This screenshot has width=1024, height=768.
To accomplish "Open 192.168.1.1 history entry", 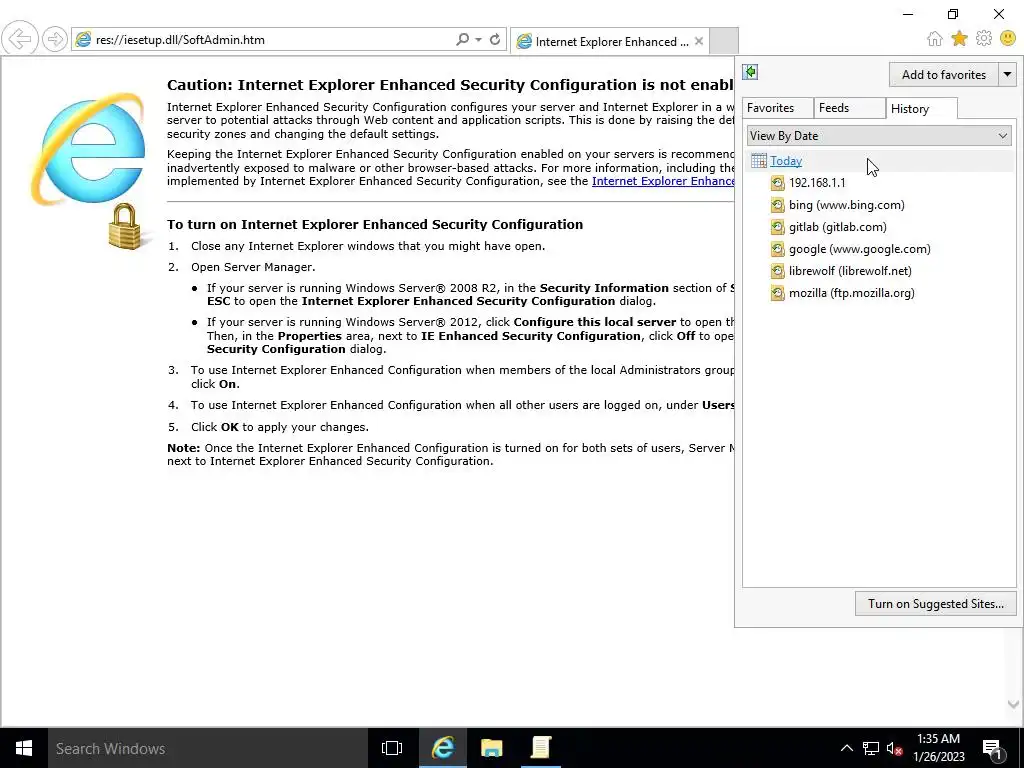I will point(817,183).
